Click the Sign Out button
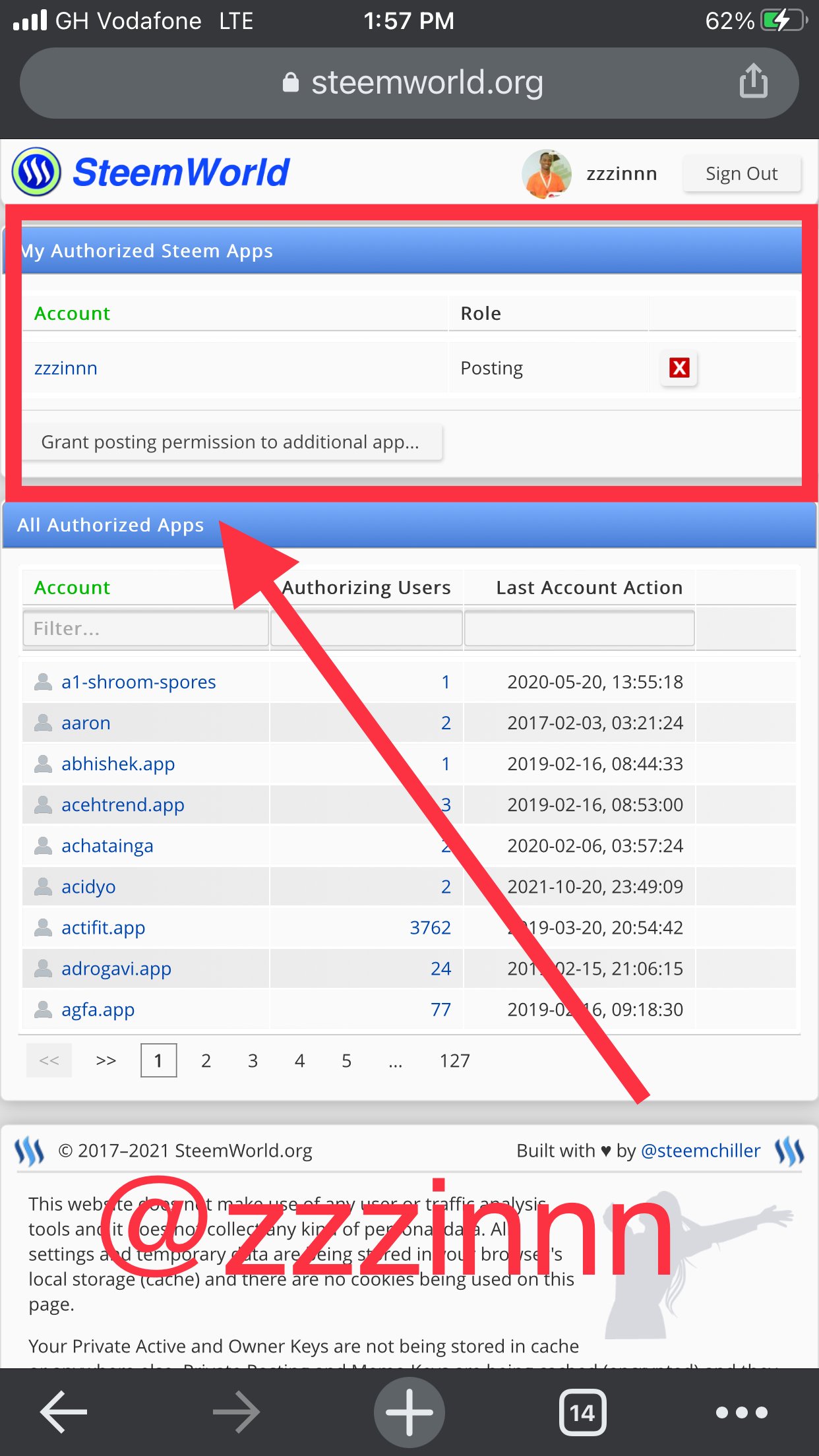The height and width of the screenshot is (1456, 819). 741,173
